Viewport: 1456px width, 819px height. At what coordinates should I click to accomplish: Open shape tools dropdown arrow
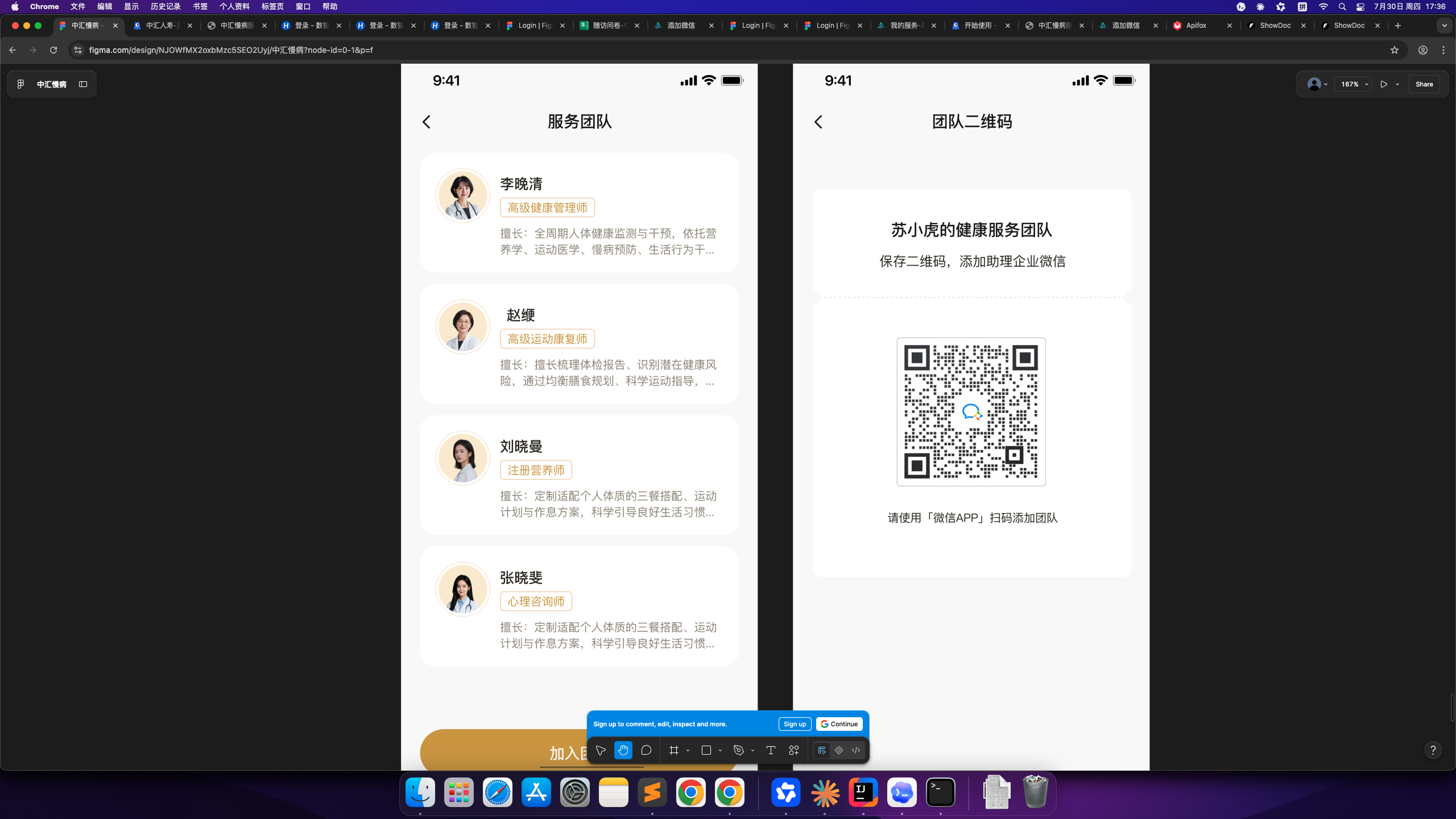[721, 751]
